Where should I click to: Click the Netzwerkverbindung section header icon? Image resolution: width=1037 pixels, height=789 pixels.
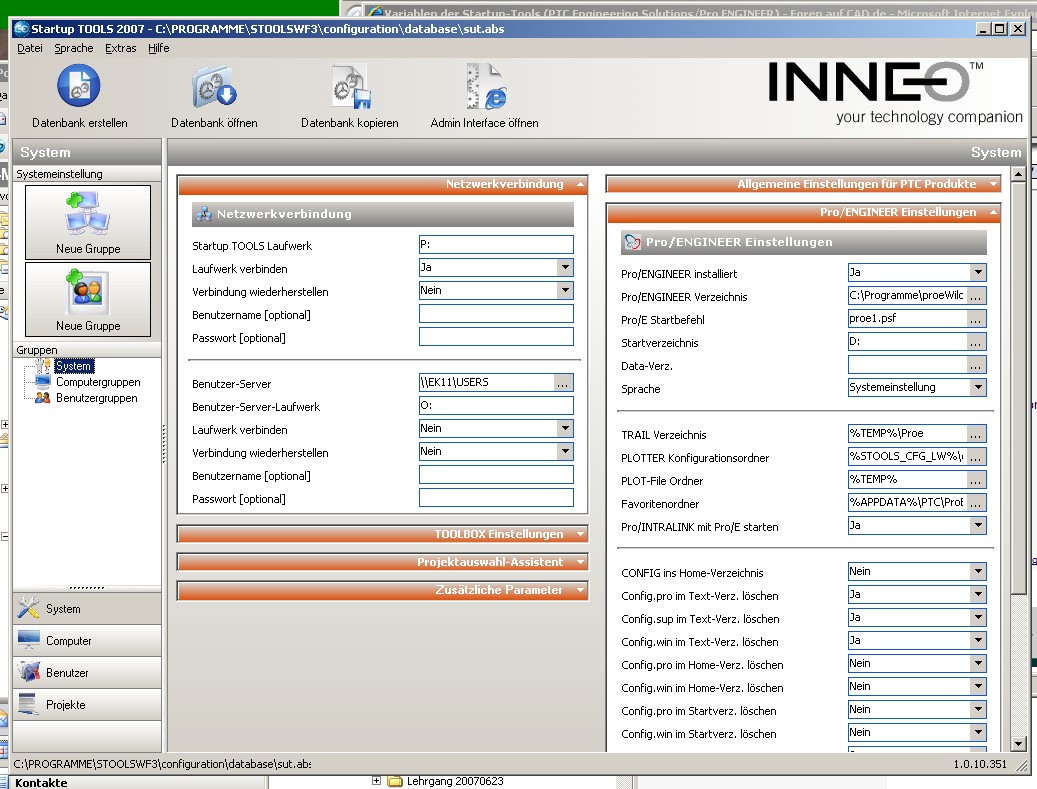[204, 214]
